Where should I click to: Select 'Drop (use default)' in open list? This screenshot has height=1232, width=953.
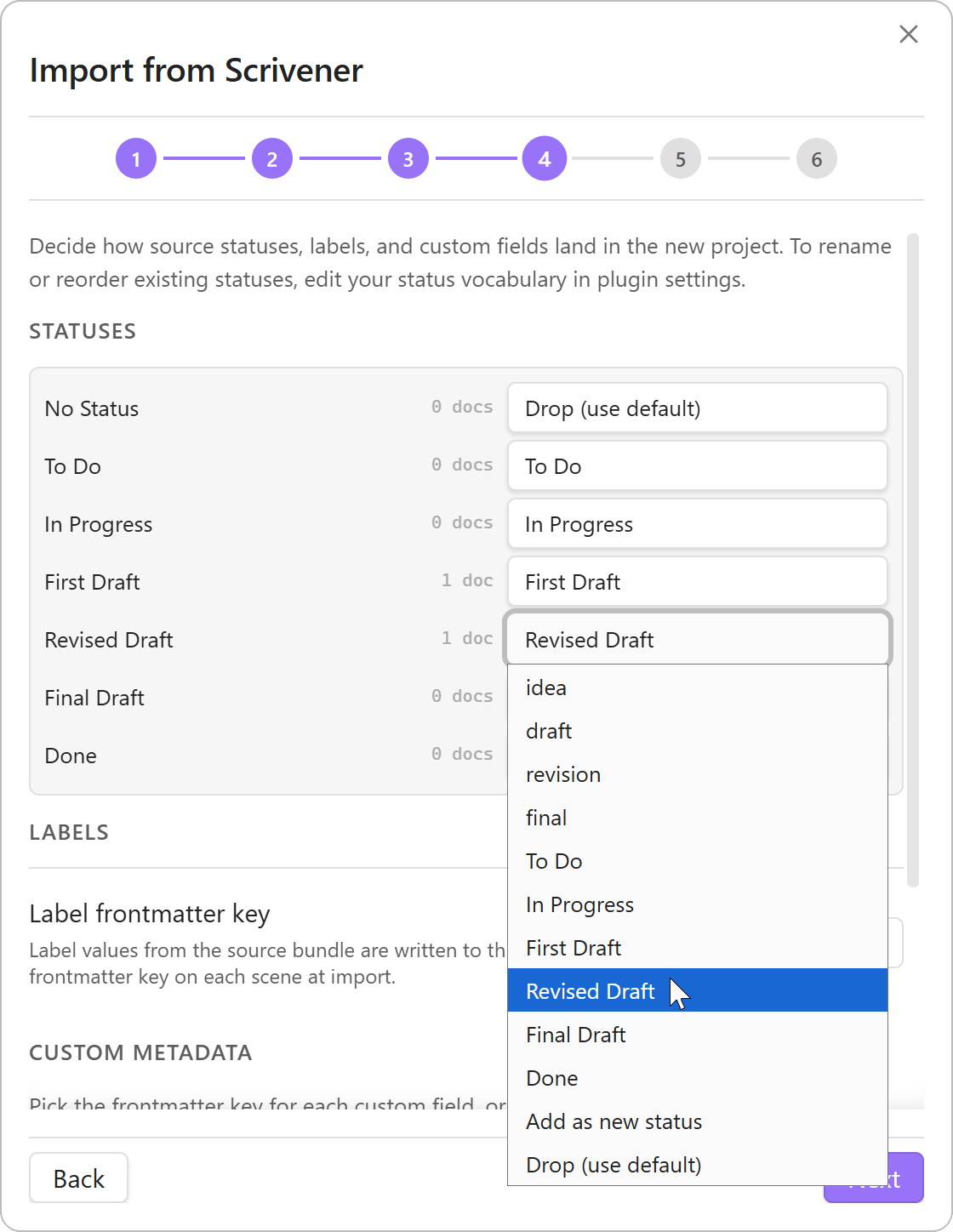pyautogui.click(x=698, y=1165)
